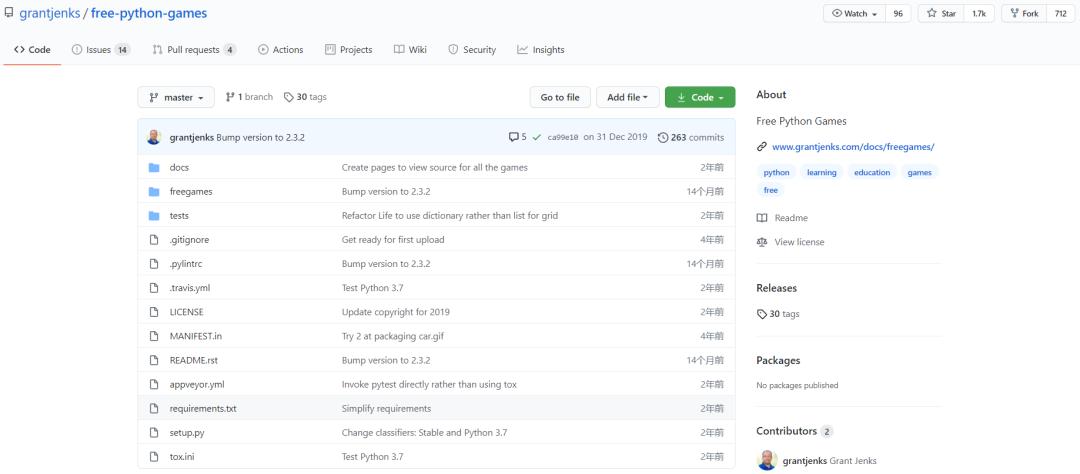This screenshot has height=474, width=1080.
Task: Click the repository icon beside grantjenks
Action: 8,12
